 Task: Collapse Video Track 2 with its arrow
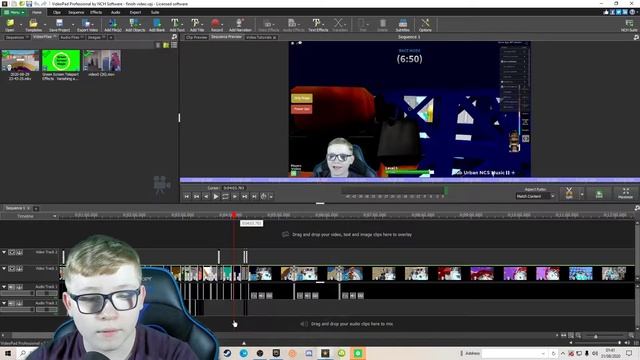4,252
